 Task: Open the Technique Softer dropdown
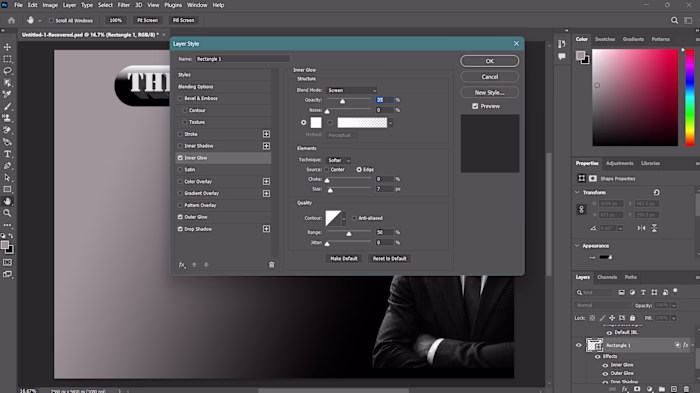pos(339,160)
